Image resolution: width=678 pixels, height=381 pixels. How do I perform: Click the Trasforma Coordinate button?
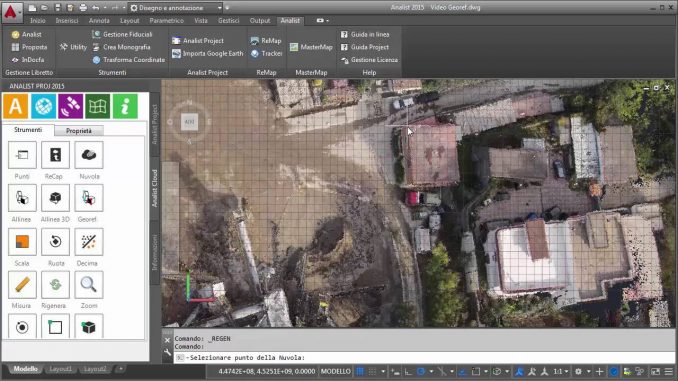[x=129, y=60]
